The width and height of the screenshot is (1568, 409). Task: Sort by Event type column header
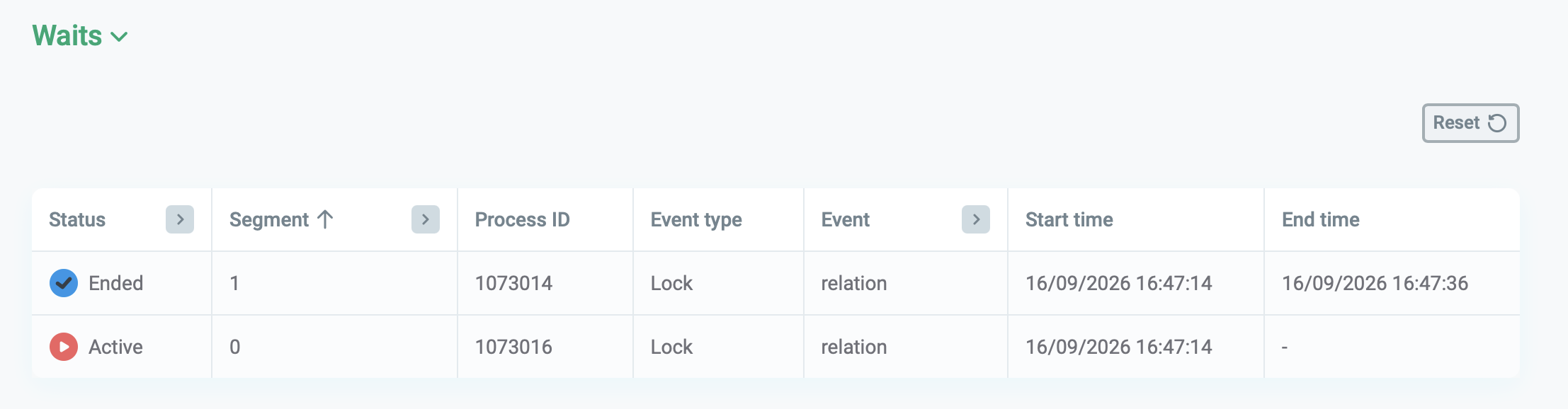tap(696, 220)
